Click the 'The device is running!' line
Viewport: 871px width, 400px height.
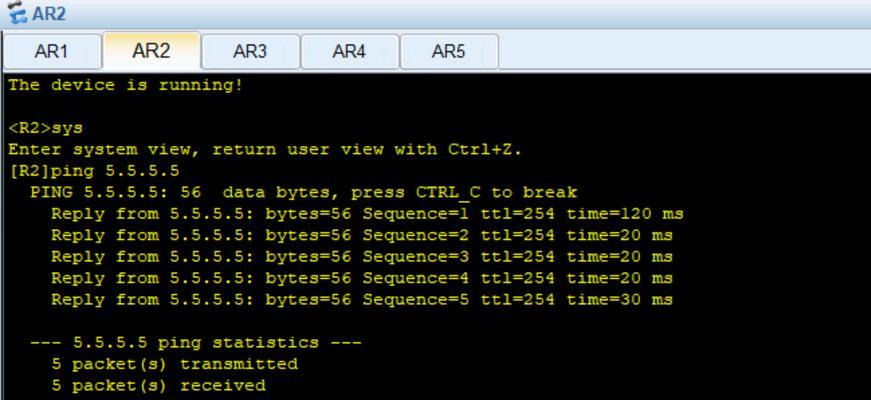click(x=126, y=86)
